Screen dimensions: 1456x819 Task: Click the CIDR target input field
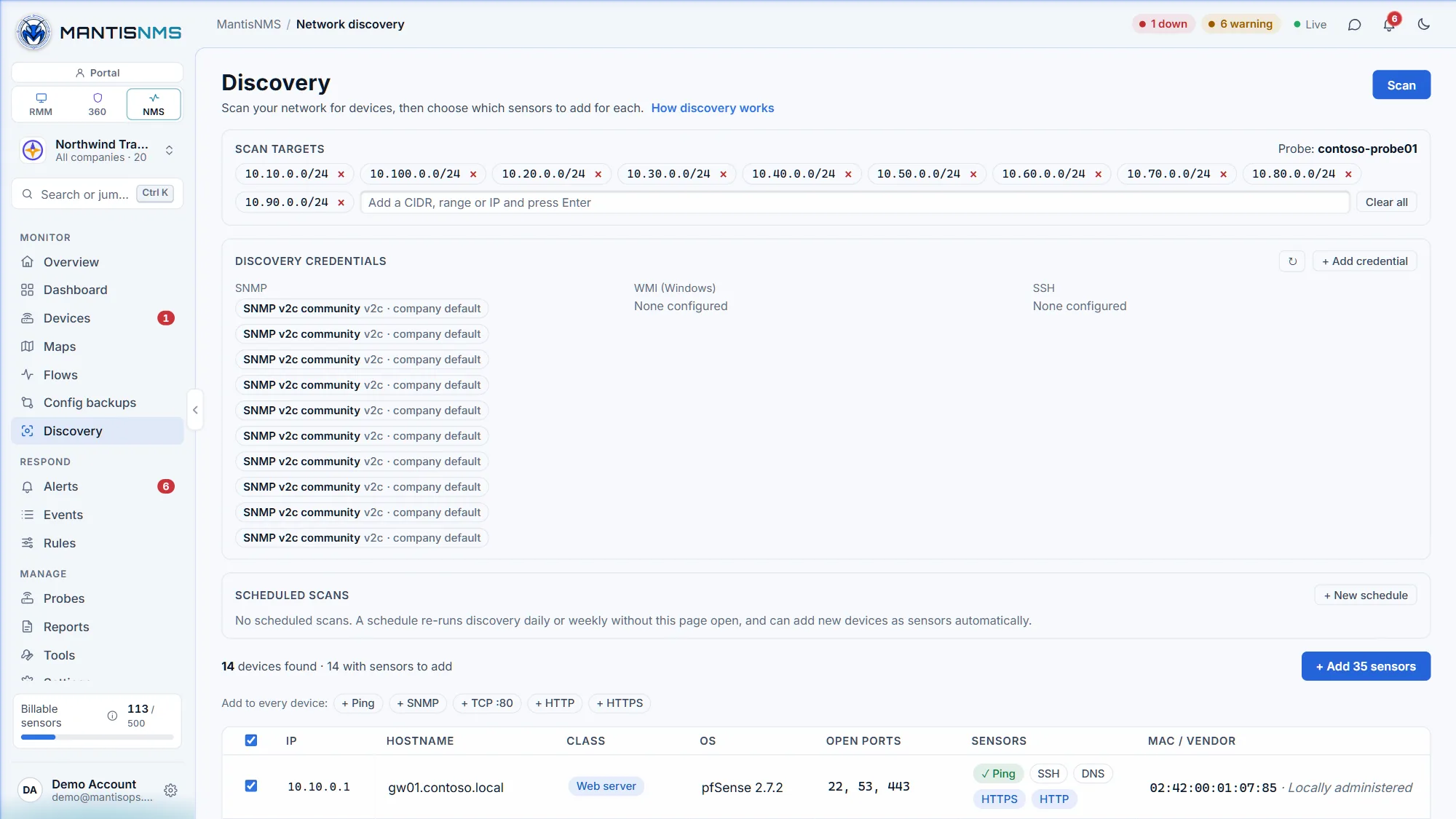(x=855, y=202)
